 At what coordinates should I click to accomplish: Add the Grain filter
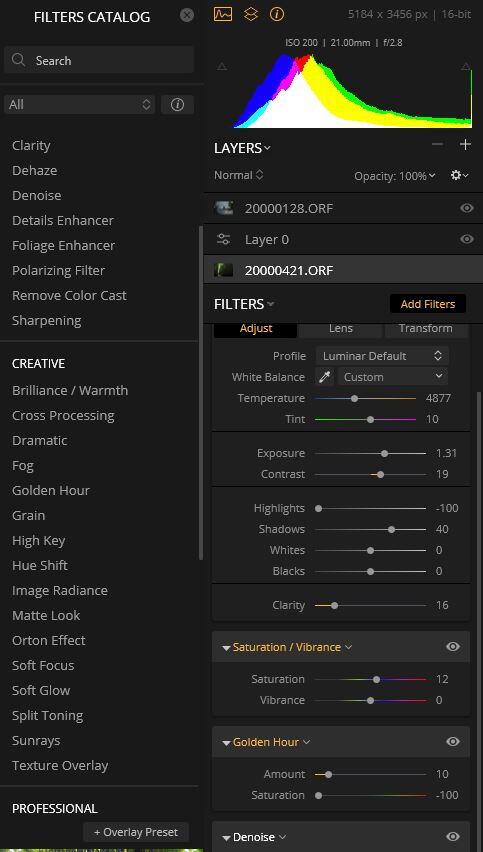point(28,516)
